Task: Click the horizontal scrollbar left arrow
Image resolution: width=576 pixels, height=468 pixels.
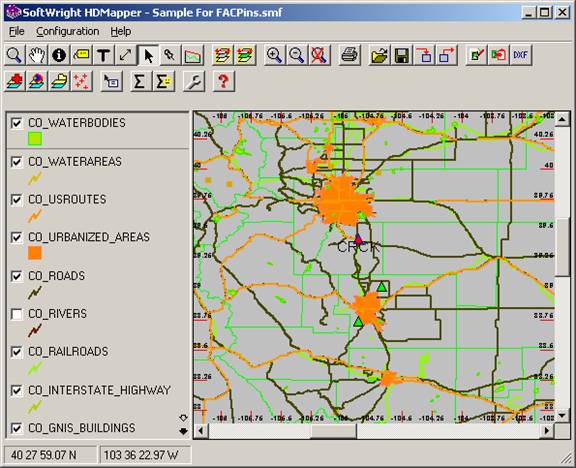Action: [x=201, y=431]
